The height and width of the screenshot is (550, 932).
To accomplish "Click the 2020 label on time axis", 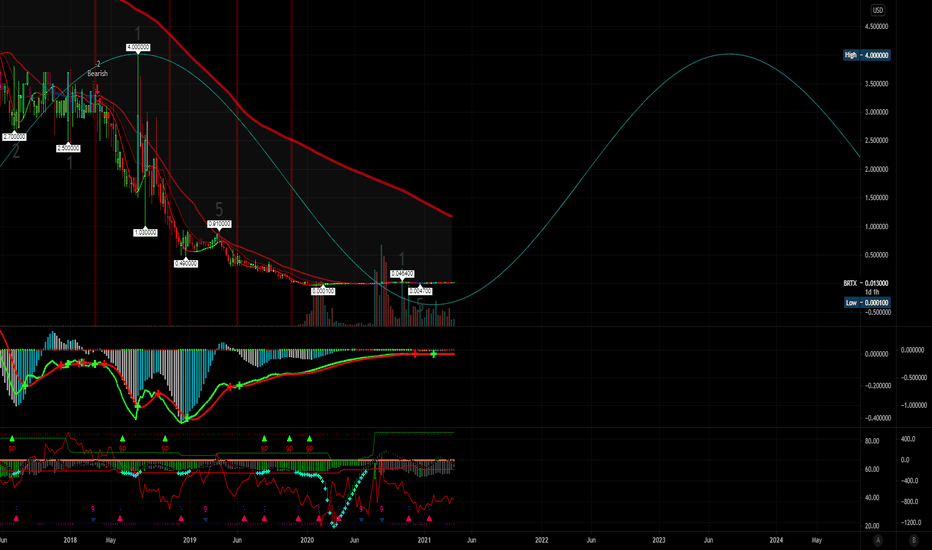I will click(x=307, y=540).
